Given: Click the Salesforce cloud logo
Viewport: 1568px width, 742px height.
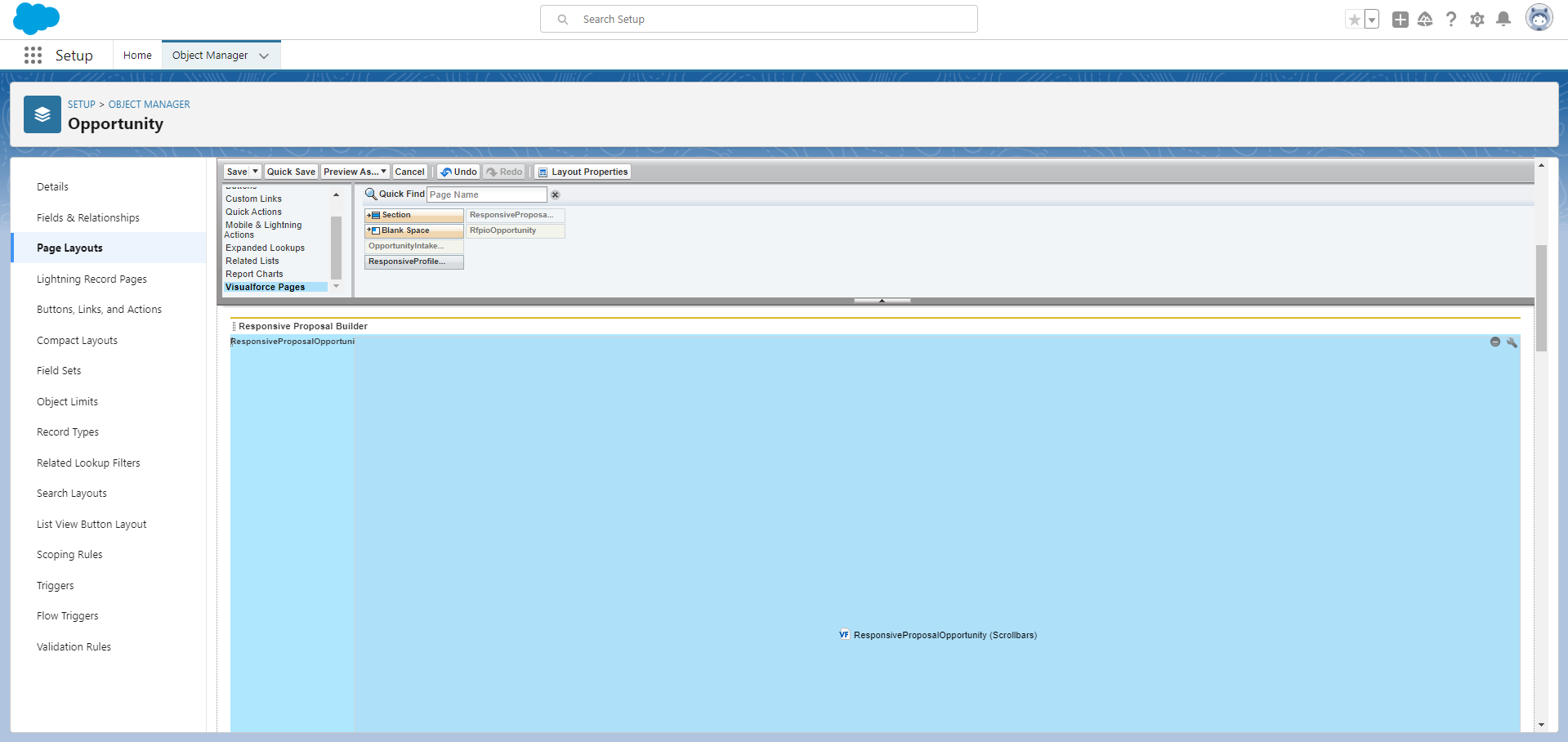Looking at the screenshot, I should [36, 19].
